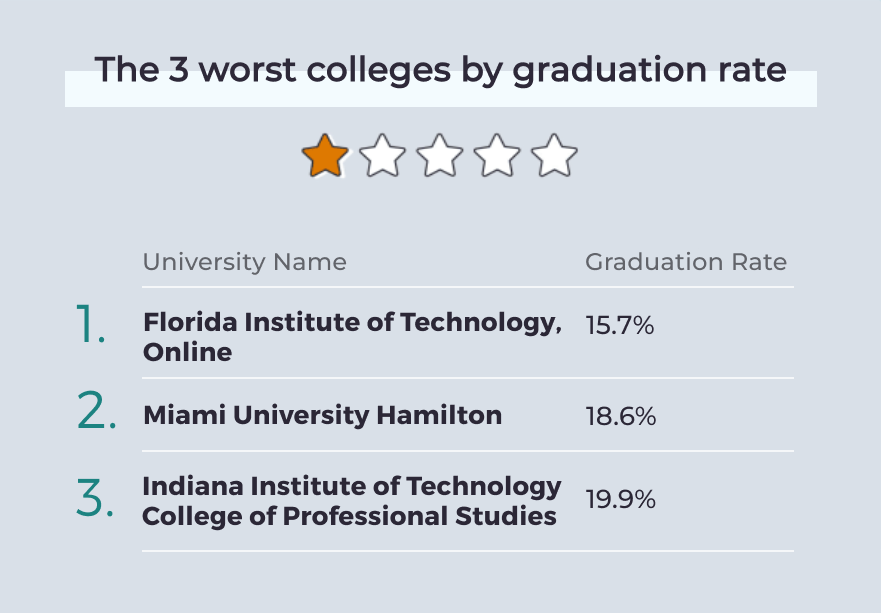The image size is (881, 613).
Task: Click the filled orange first star
Action: pos(325,156)
